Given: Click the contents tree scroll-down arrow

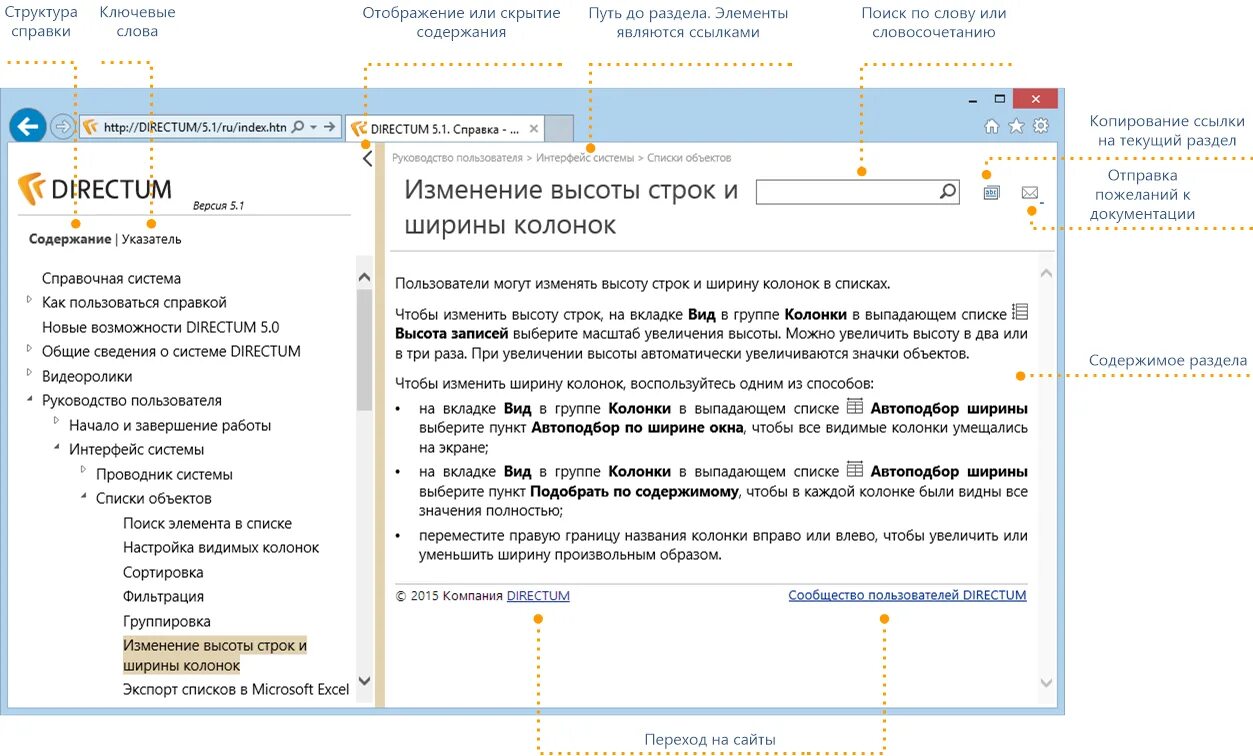Looking at the screenshot, I should coord(364,681).
